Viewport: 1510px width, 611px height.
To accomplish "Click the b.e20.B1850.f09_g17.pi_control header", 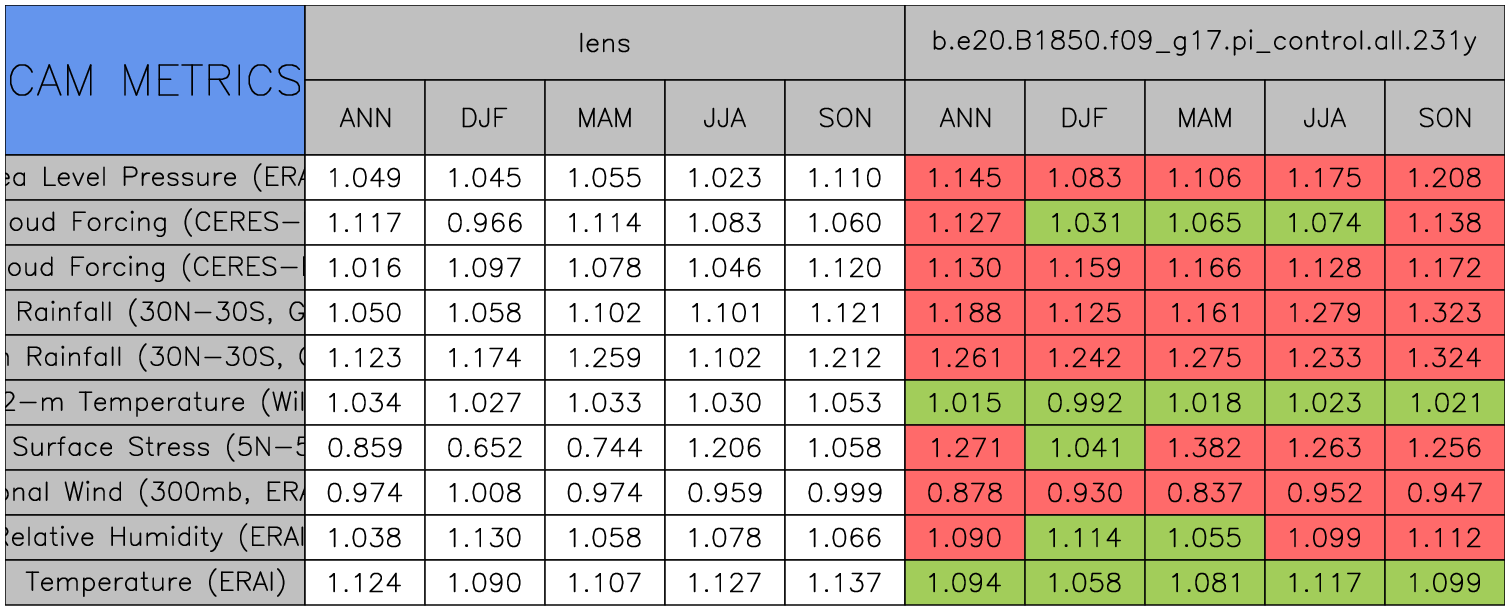I will (1204, 43).
